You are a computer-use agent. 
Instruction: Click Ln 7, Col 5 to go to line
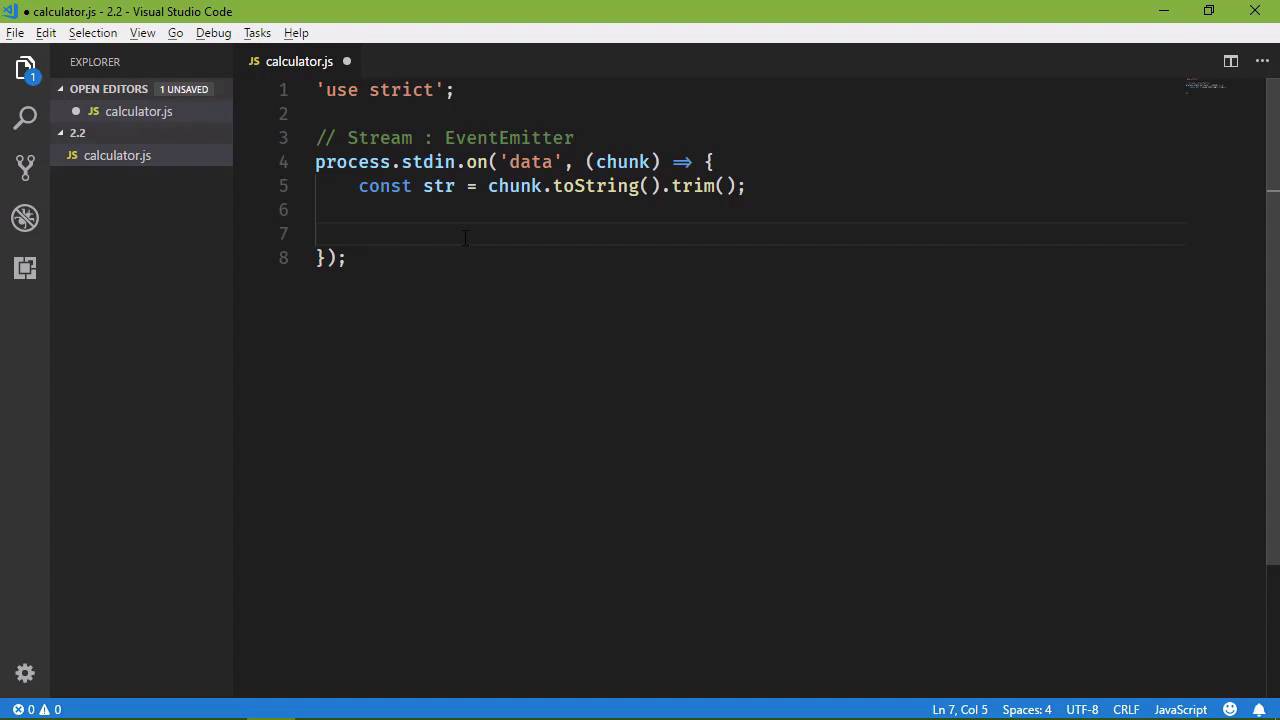[960, 710]
